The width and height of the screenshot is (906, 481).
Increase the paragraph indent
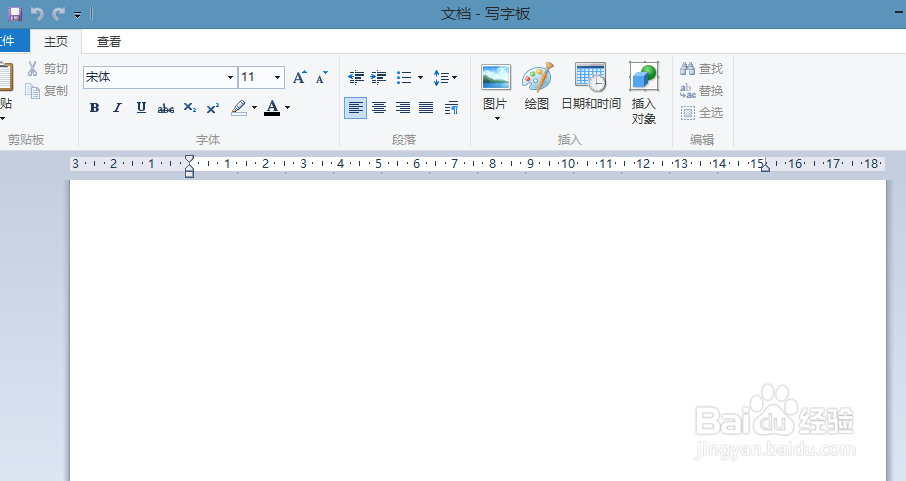378,77
